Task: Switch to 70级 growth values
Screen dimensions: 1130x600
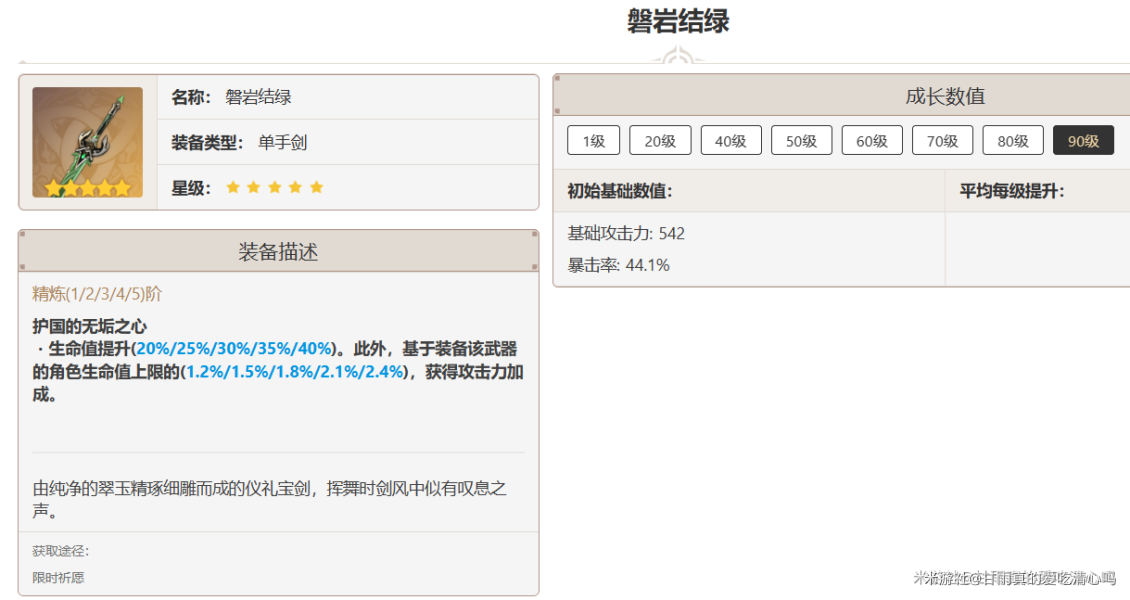Action: (942, 141)
